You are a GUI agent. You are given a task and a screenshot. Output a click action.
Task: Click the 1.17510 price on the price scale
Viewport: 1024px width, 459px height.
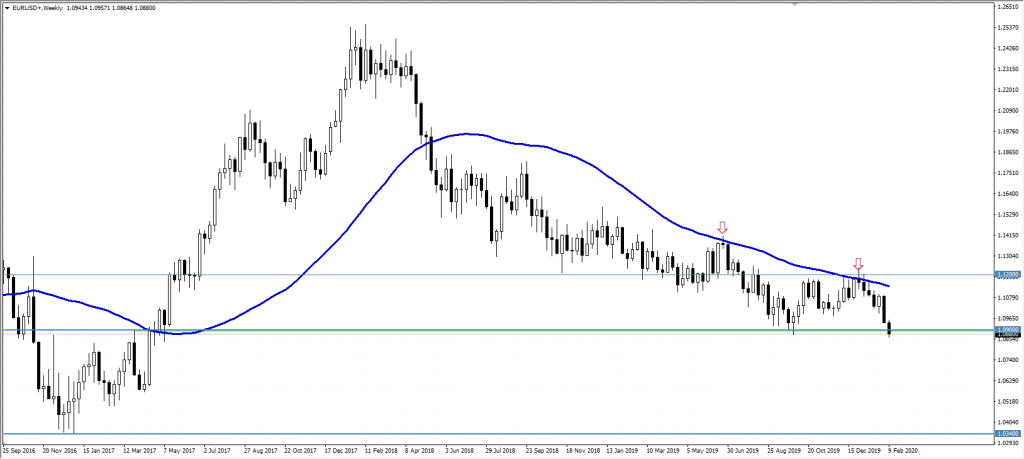tap(1008, 173)
